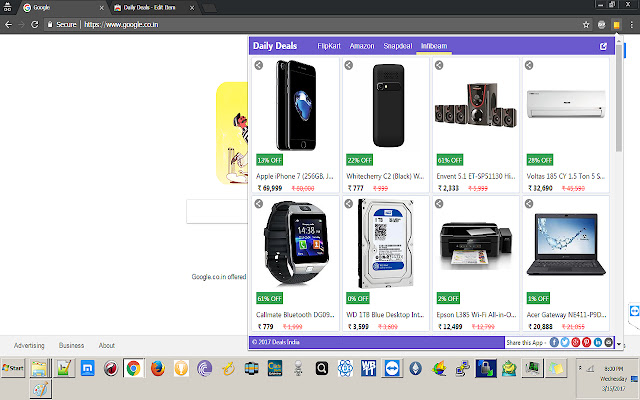Open Paint from the taskbar
The height and width of the screenshot is (400, 640).
coord(40,389)
